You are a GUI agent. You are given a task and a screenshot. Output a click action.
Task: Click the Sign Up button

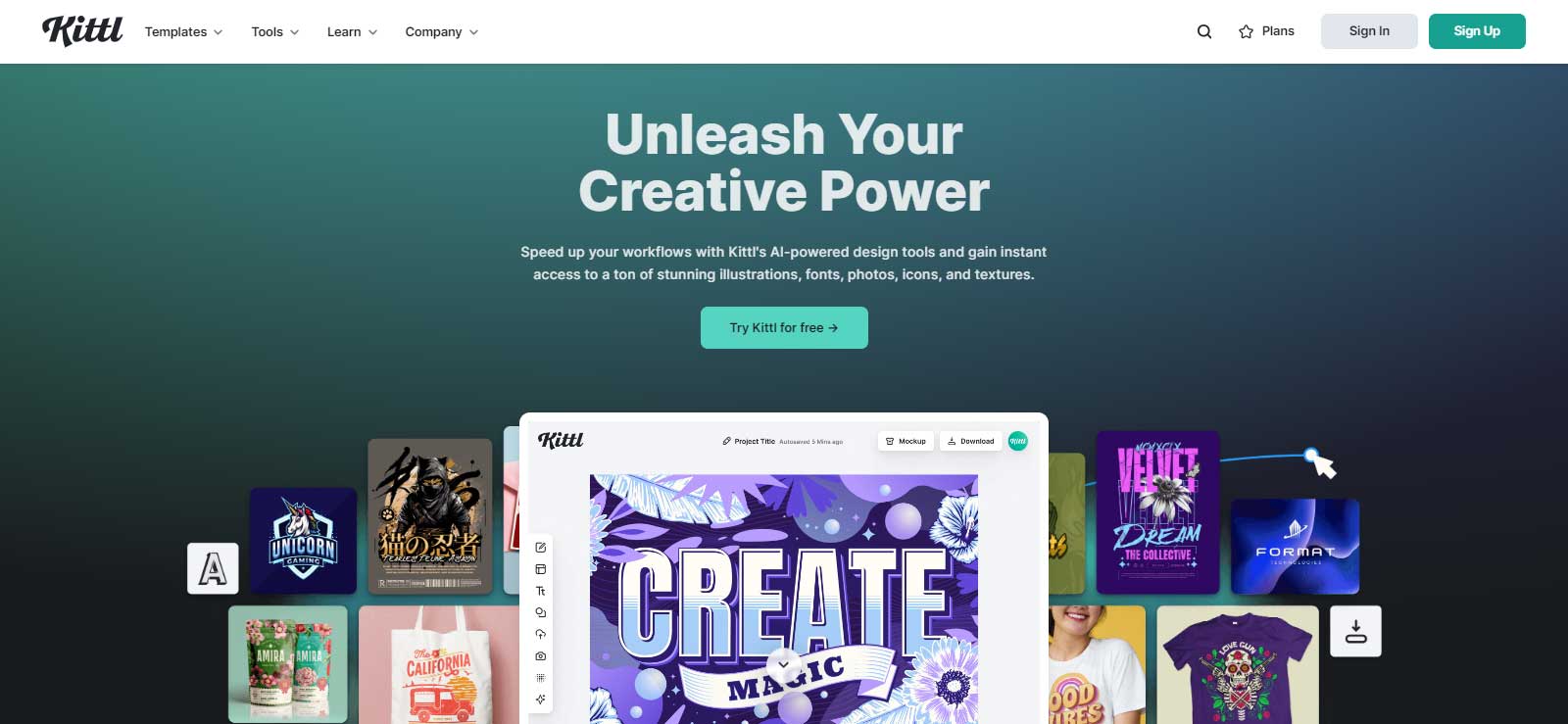[x=1477, y=31]
